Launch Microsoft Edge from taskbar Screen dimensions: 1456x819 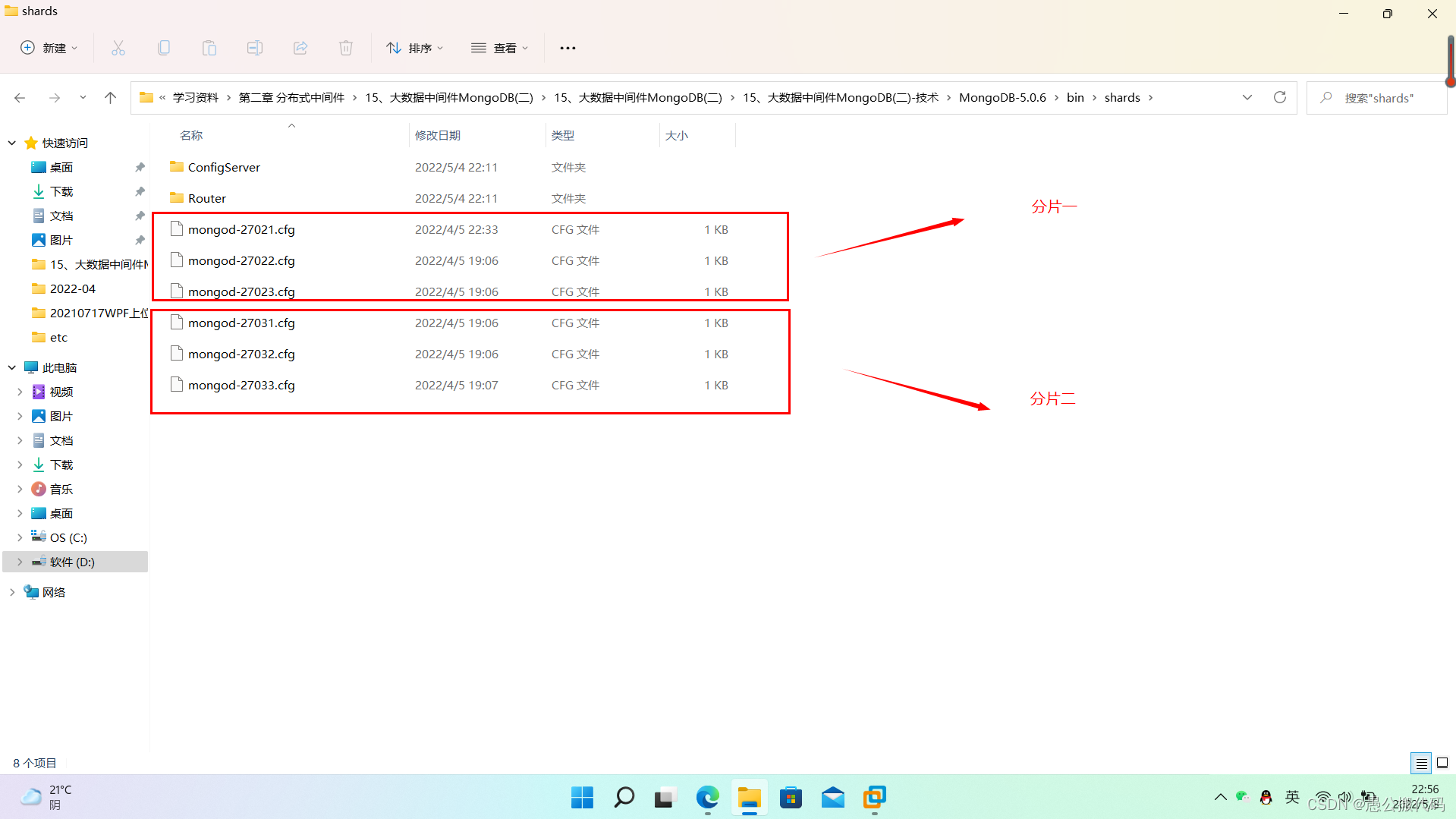(x=708, y=797)
